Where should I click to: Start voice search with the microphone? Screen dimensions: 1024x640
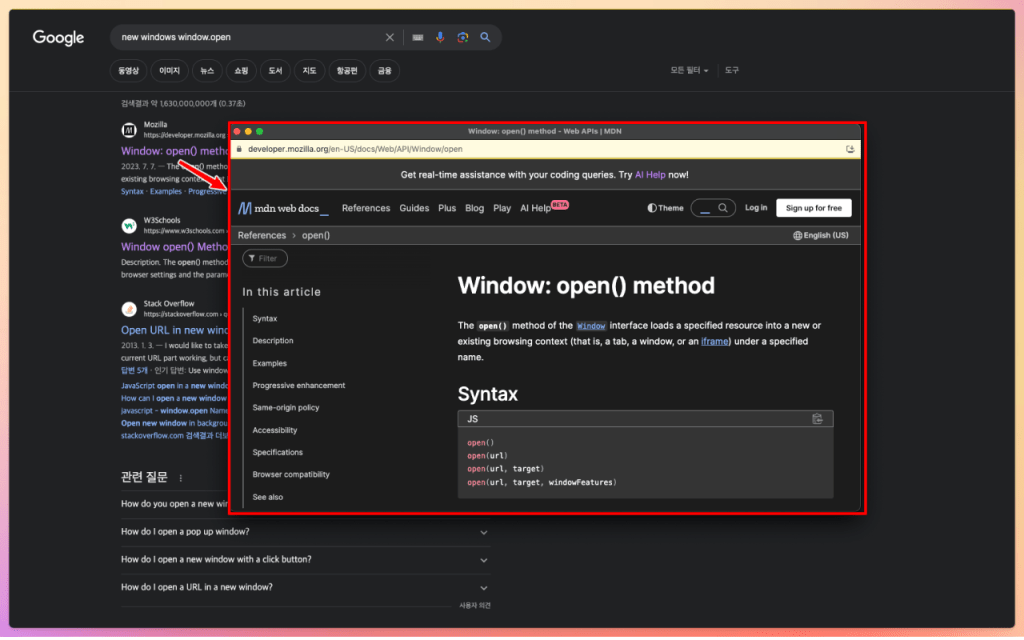[440, 38]
